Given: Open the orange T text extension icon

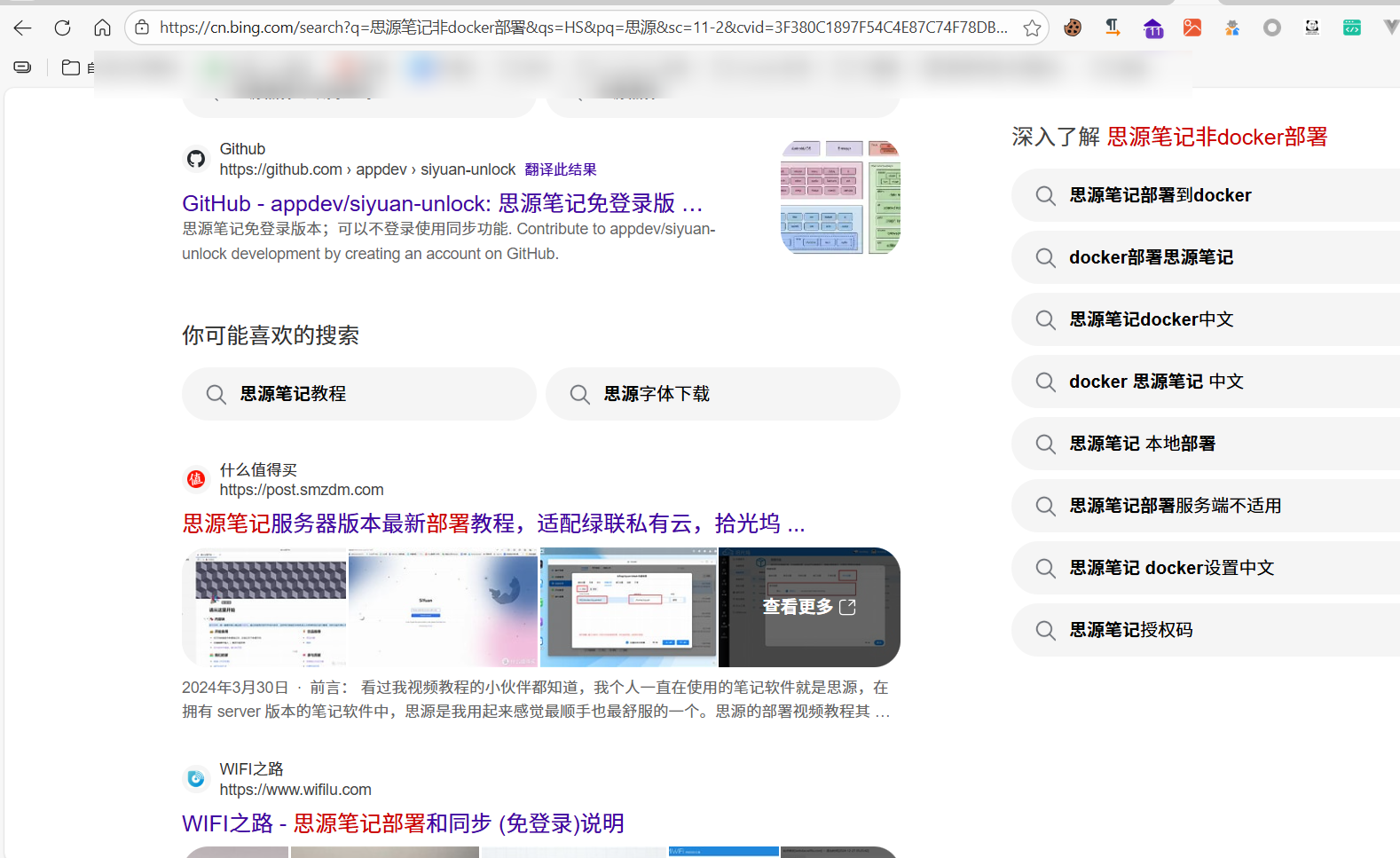Looking at the screenshot, I should [x=1113, y=28].
